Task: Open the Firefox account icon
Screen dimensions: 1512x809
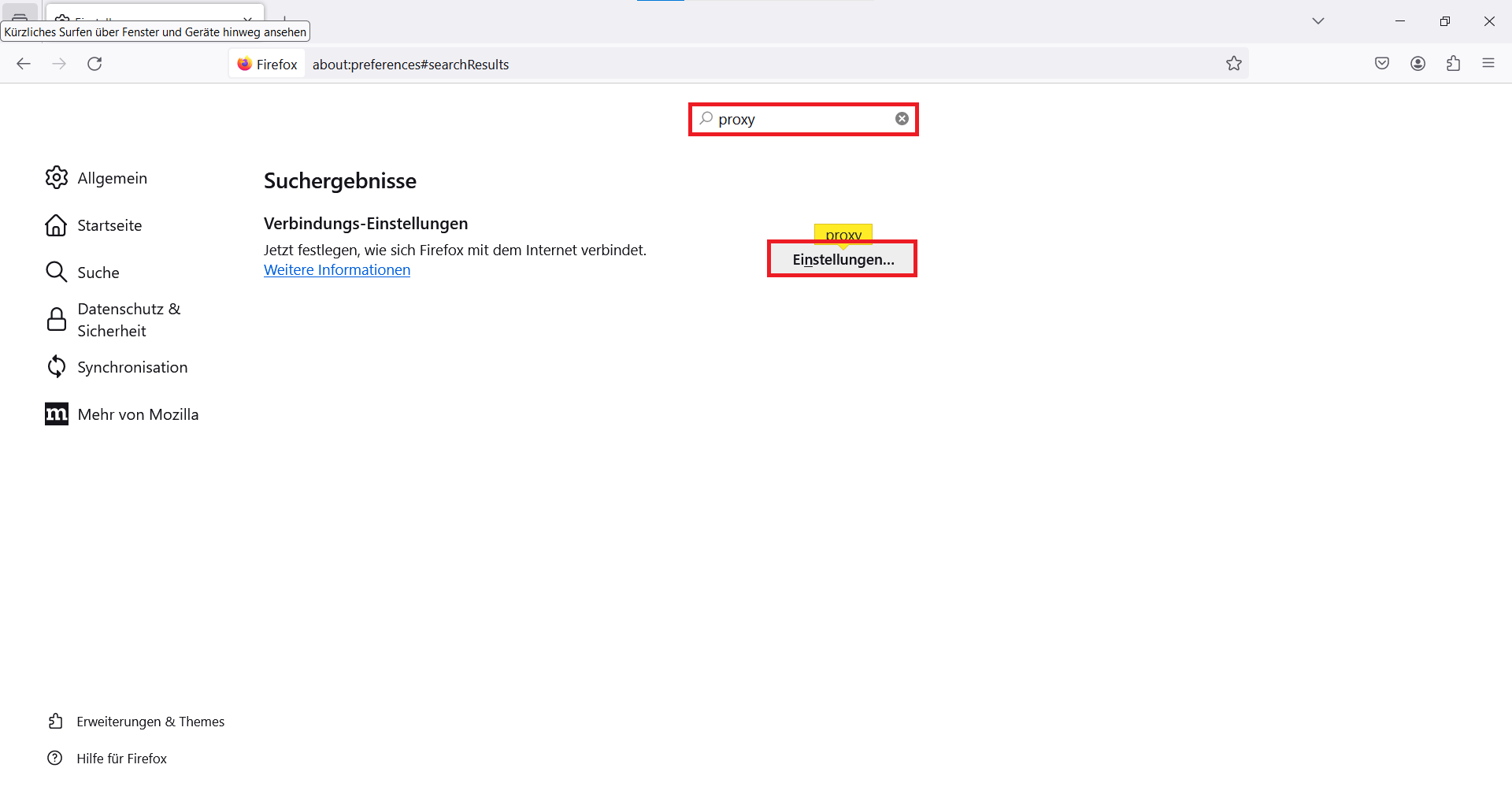Action: click(x=1417, y=64)
